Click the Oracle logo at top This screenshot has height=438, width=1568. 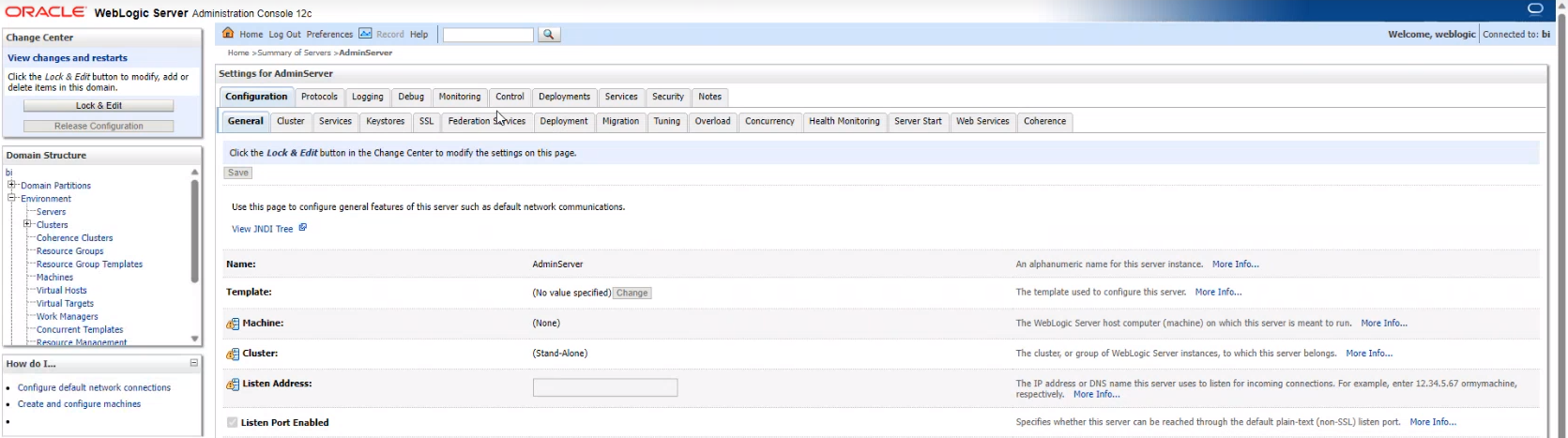point(47,11)
